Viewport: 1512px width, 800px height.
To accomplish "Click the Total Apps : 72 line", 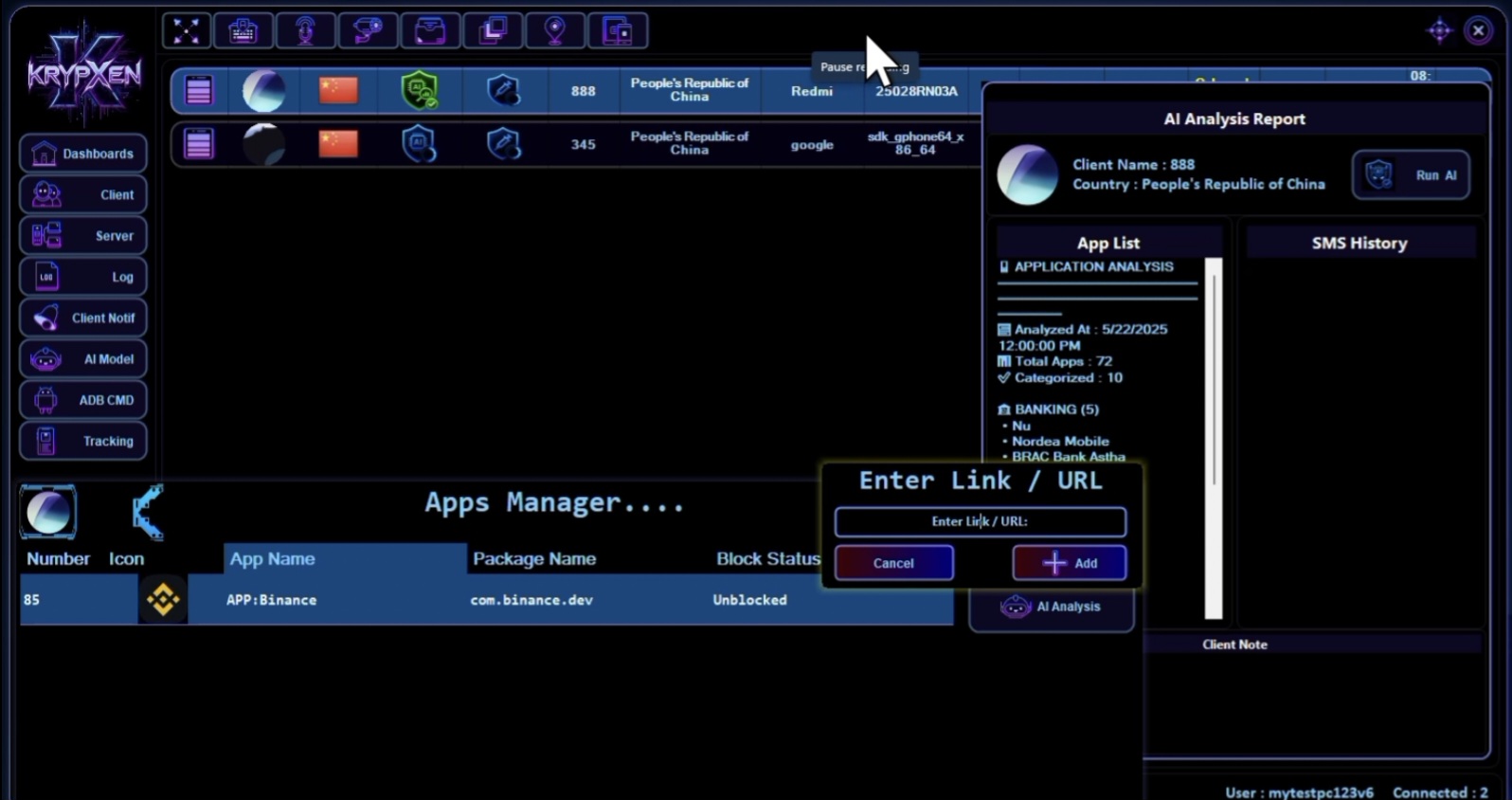I will coord(1054,361).
